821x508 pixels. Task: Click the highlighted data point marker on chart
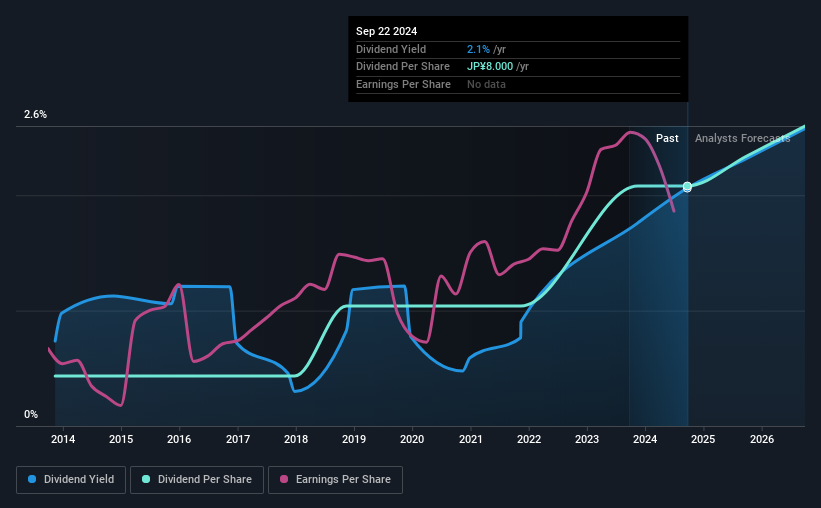(x=687, y=187)
